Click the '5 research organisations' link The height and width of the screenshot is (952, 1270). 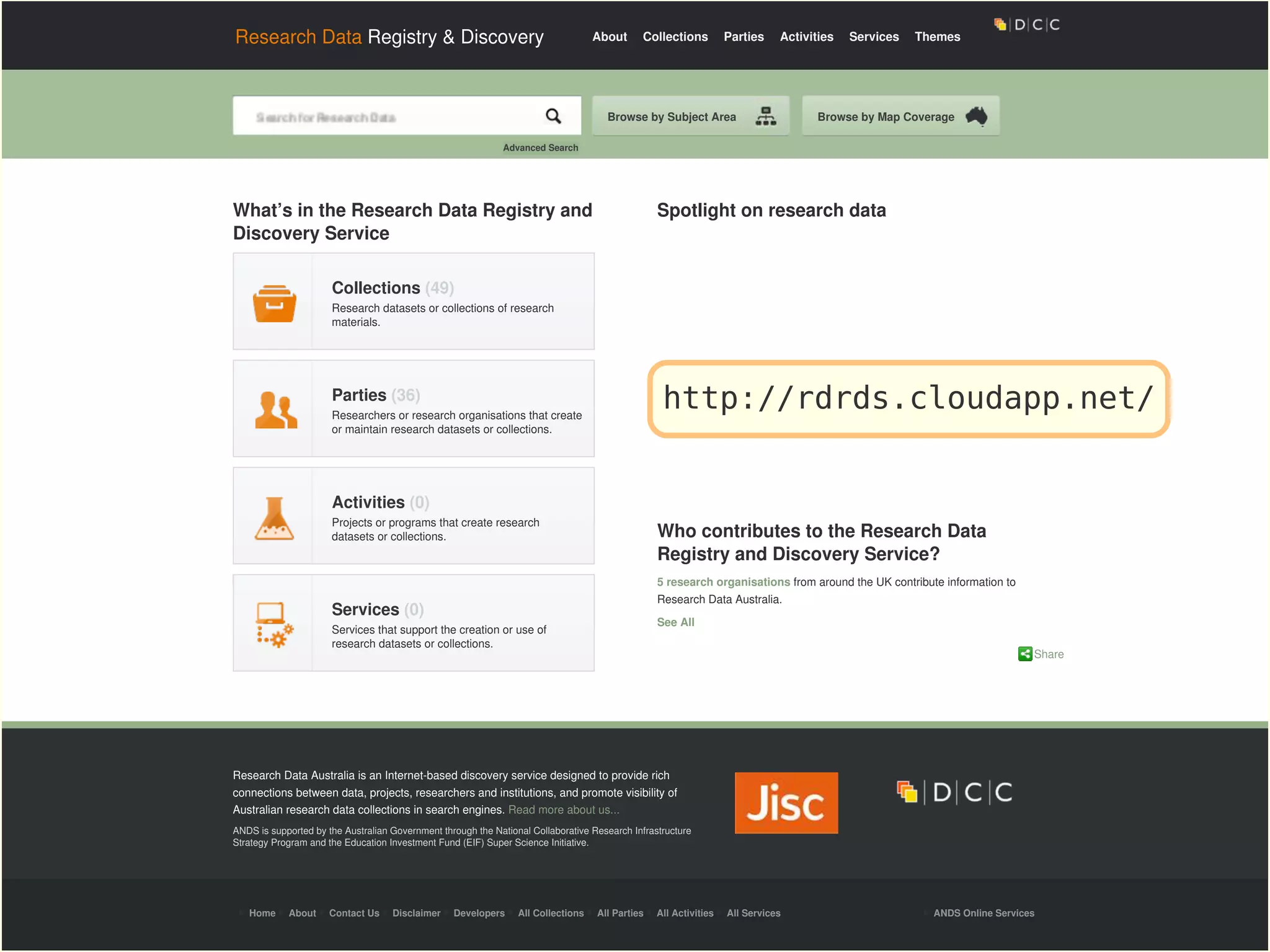point(723,582)
